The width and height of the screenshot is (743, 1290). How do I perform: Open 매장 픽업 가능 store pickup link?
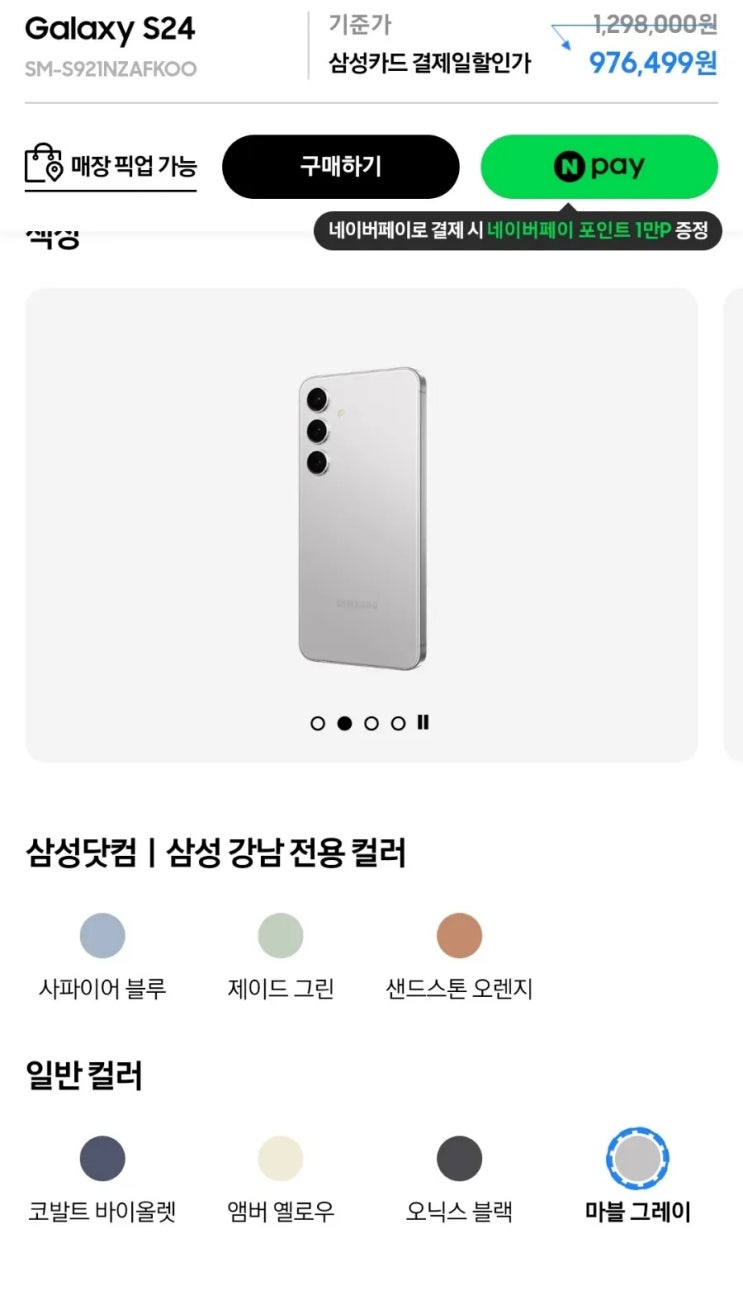point(132,166)
